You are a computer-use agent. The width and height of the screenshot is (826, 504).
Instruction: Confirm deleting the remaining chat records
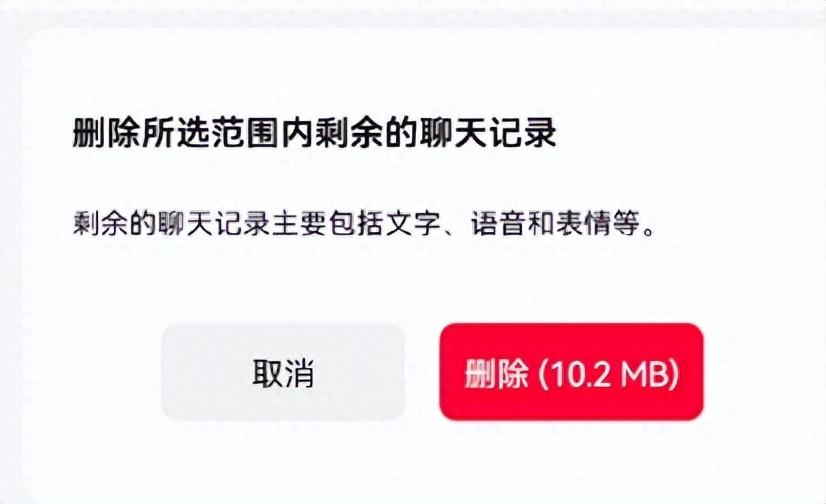pos(572,372)
